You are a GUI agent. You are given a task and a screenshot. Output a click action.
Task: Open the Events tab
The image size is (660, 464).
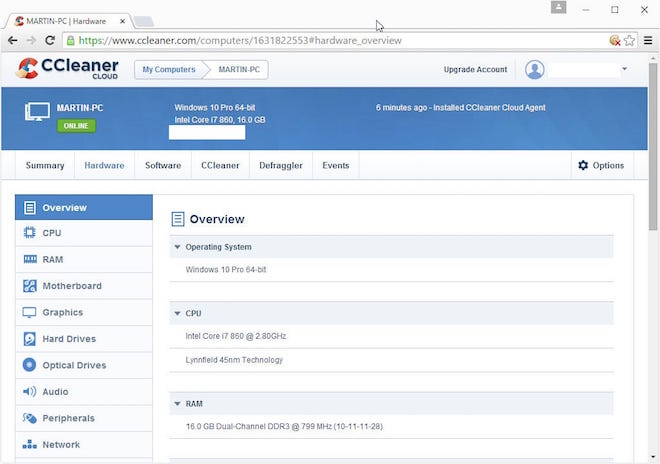[335, 165]
